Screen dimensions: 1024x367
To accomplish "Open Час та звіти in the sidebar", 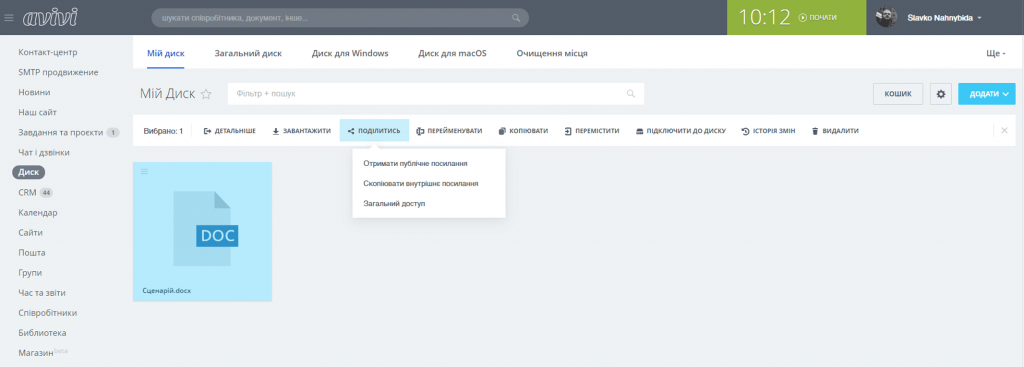I will click(x=42, y=293).
